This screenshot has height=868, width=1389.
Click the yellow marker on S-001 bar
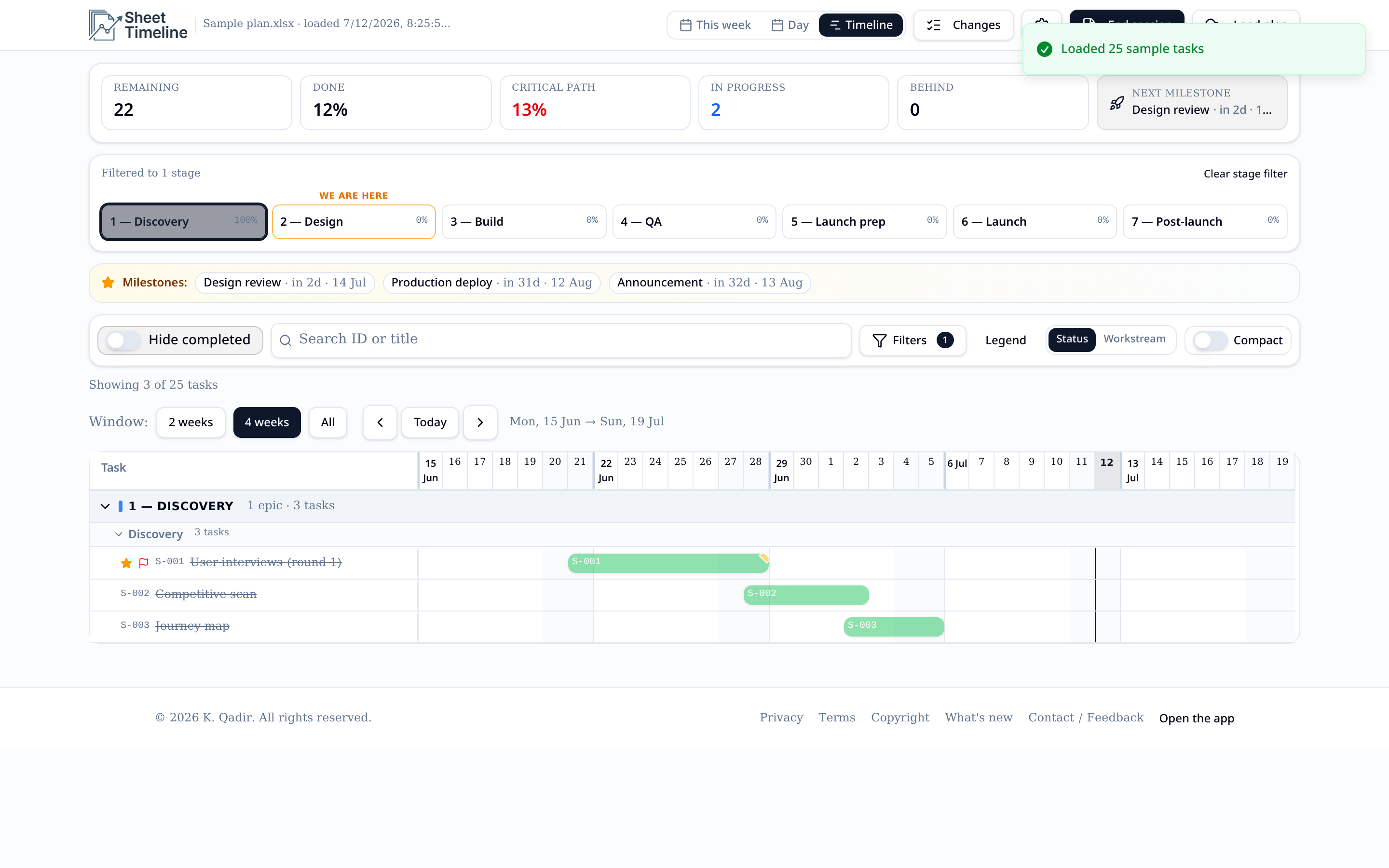click(763, 558)
